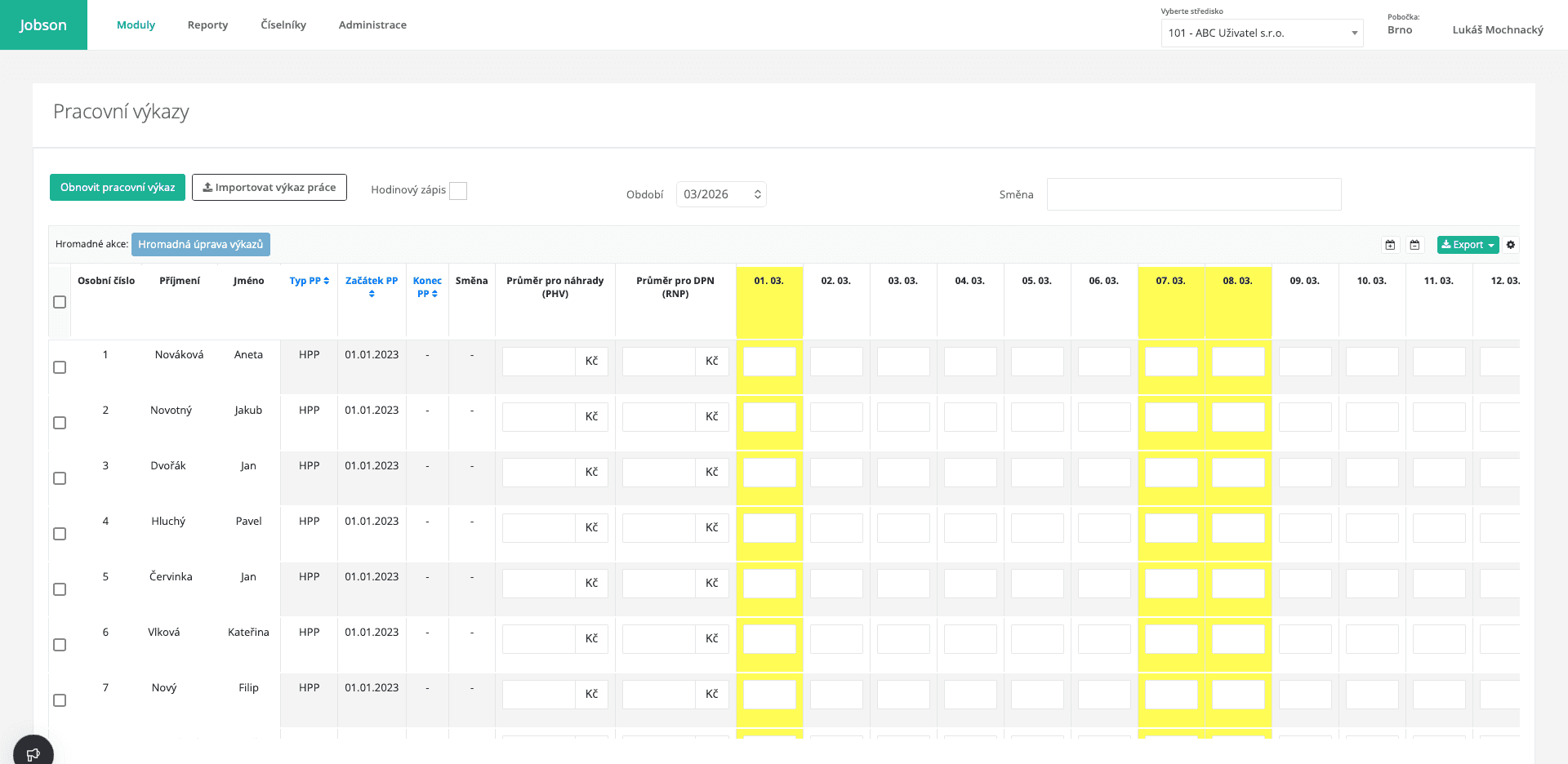The height and width of the screenshot is (764, 1568).
Task: Enable the Hodinový zápis checkbox
Action: click(x=458, y=191)
